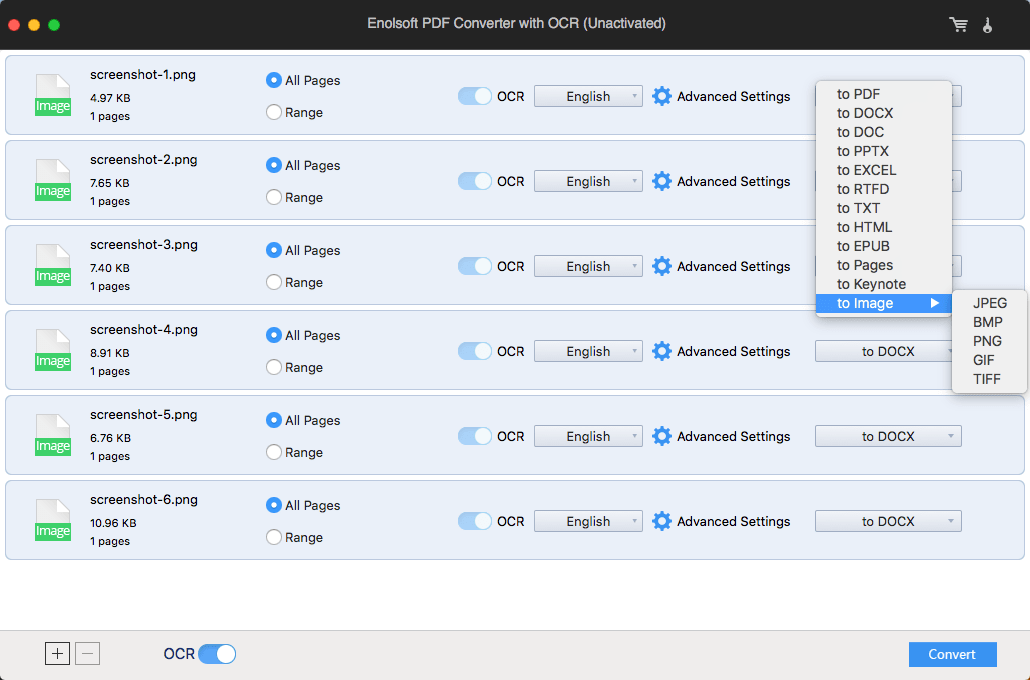Select All Pages radio for screenshot-2.png
Screen dimensions: 1030x680
[274, 165]
